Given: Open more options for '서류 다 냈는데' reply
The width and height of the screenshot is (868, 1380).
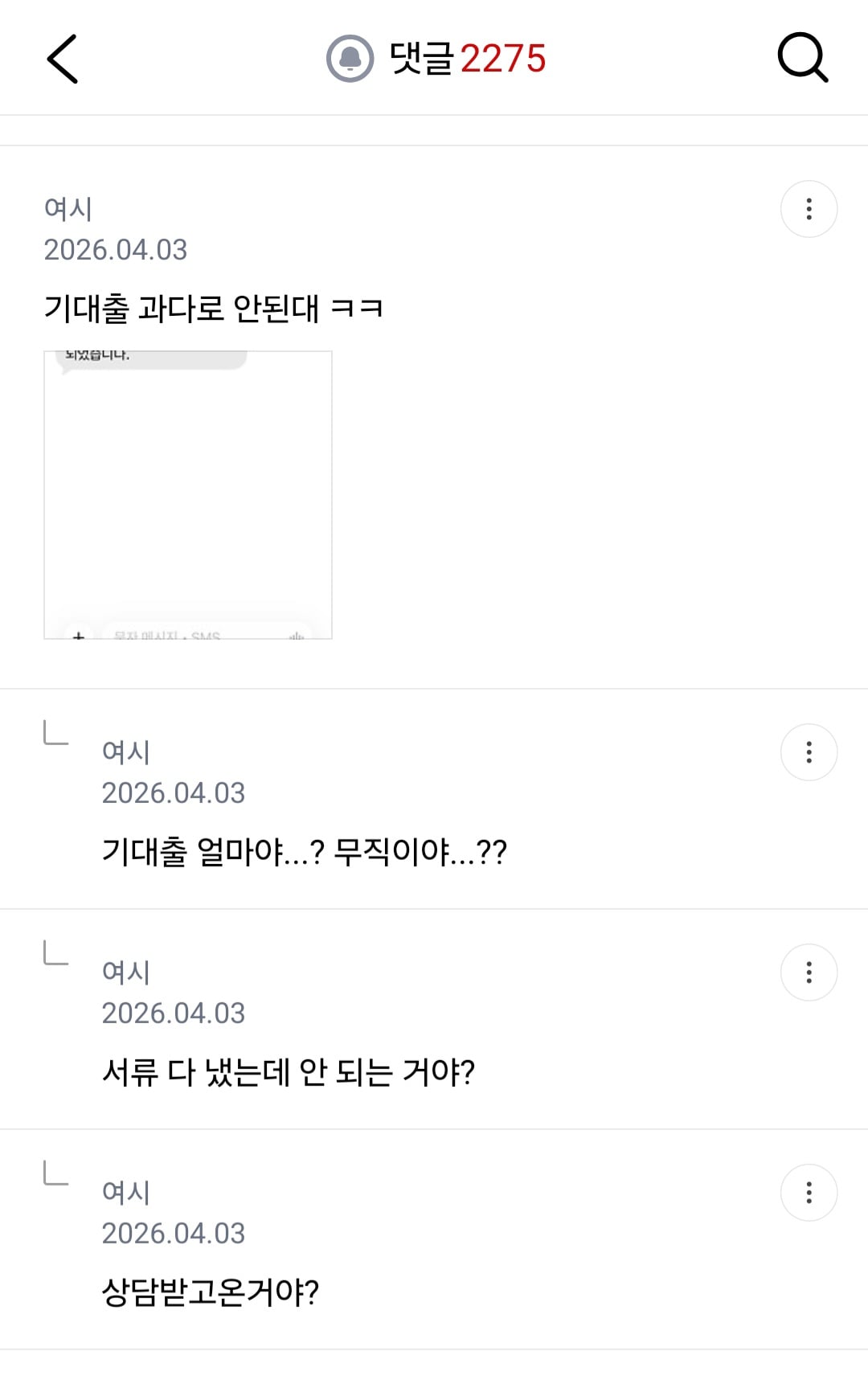Looking at the screenshot, I should coord(809,973).
